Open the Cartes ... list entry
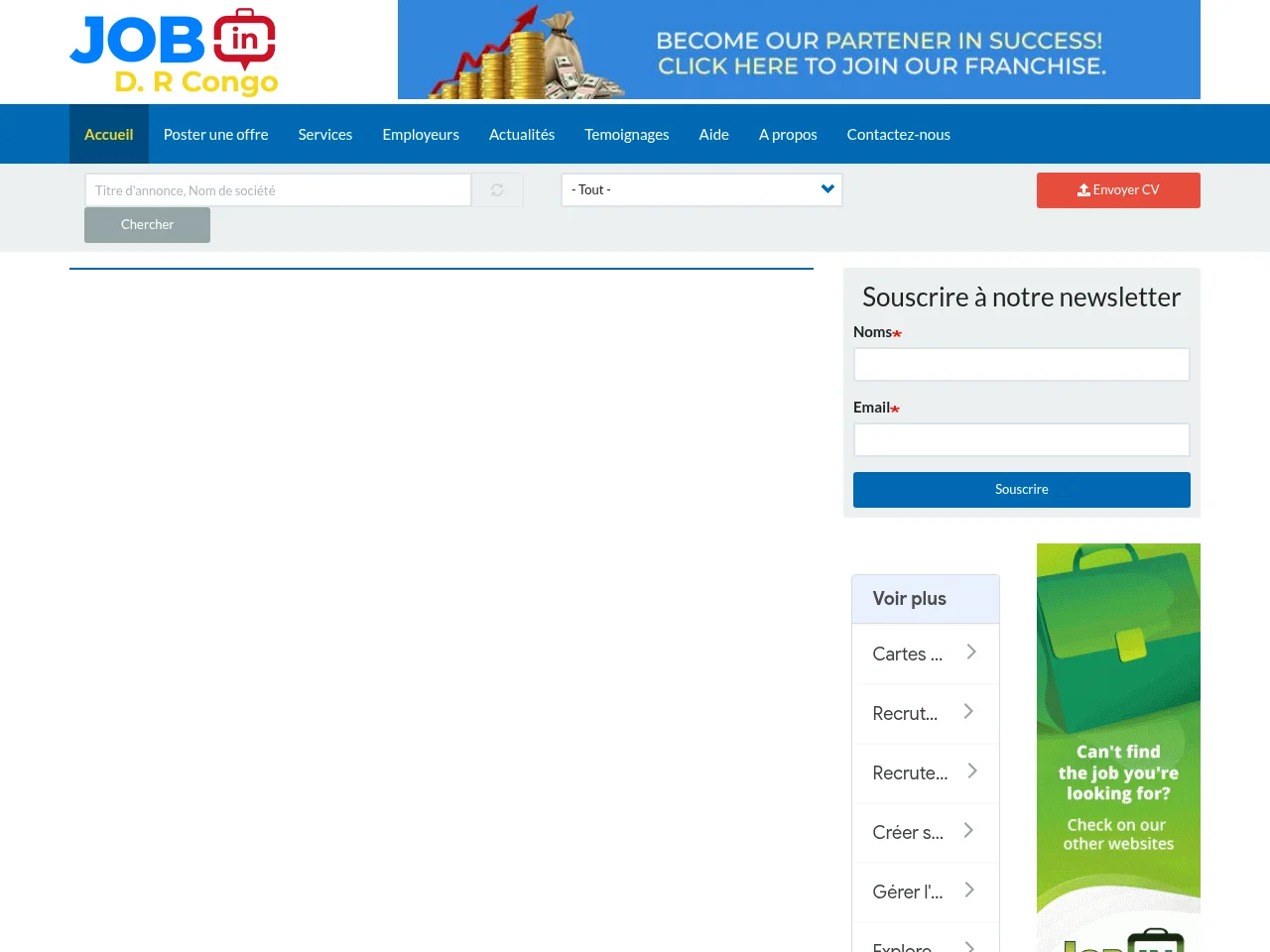Screen dimensions: 1270x952 [926, 654]
